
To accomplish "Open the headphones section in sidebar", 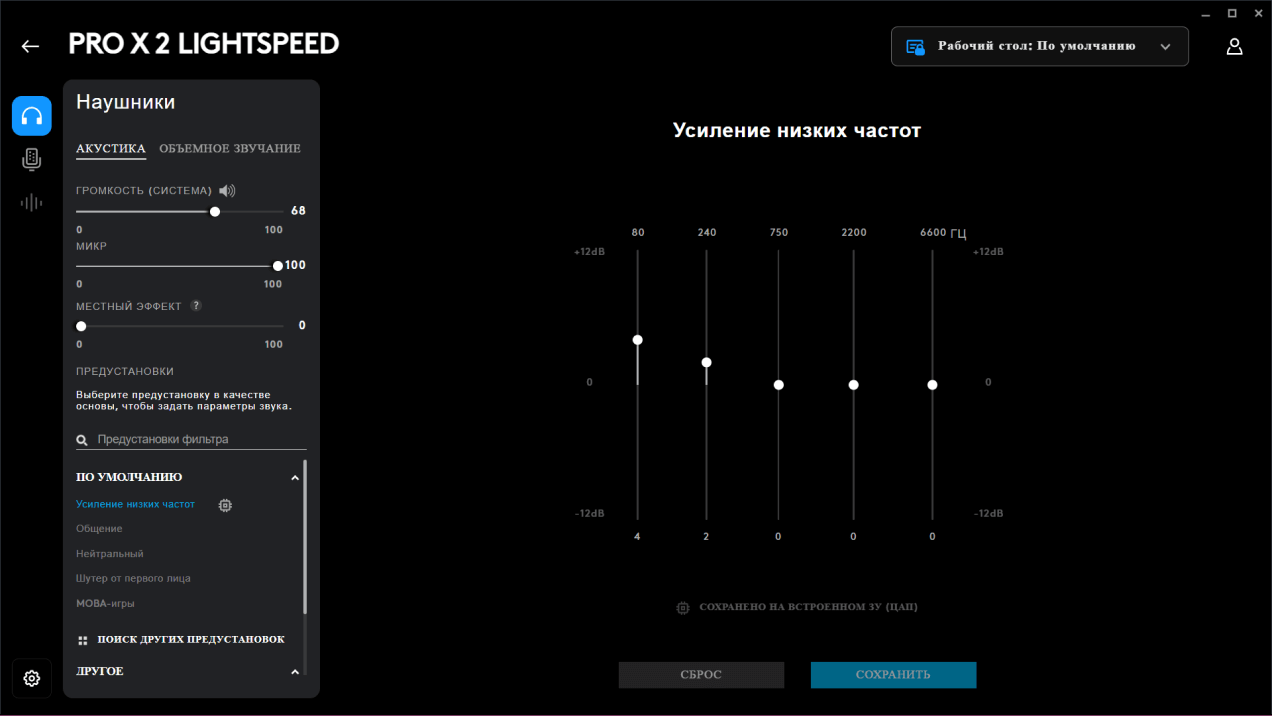I will pos(32,116).
